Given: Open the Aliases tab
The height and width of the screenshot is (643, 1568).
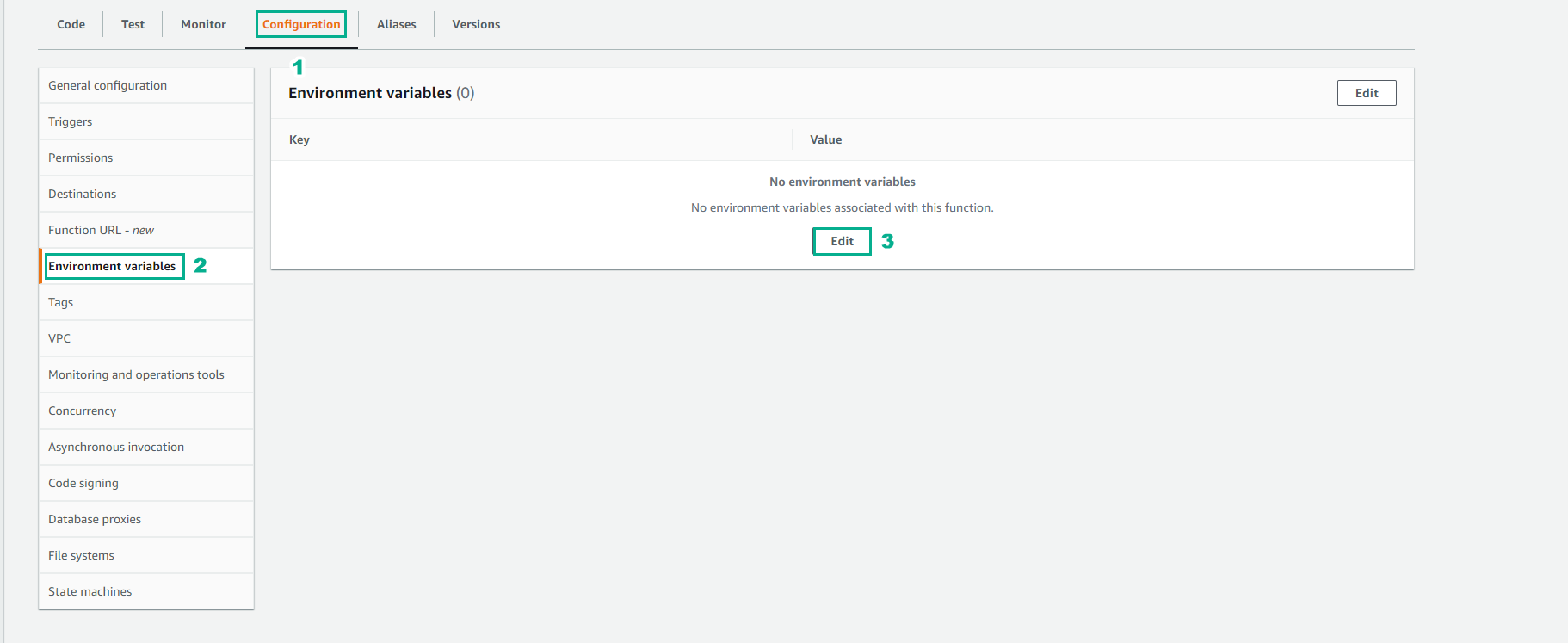Looking at the screenshot, I should (x=396, y=24).
